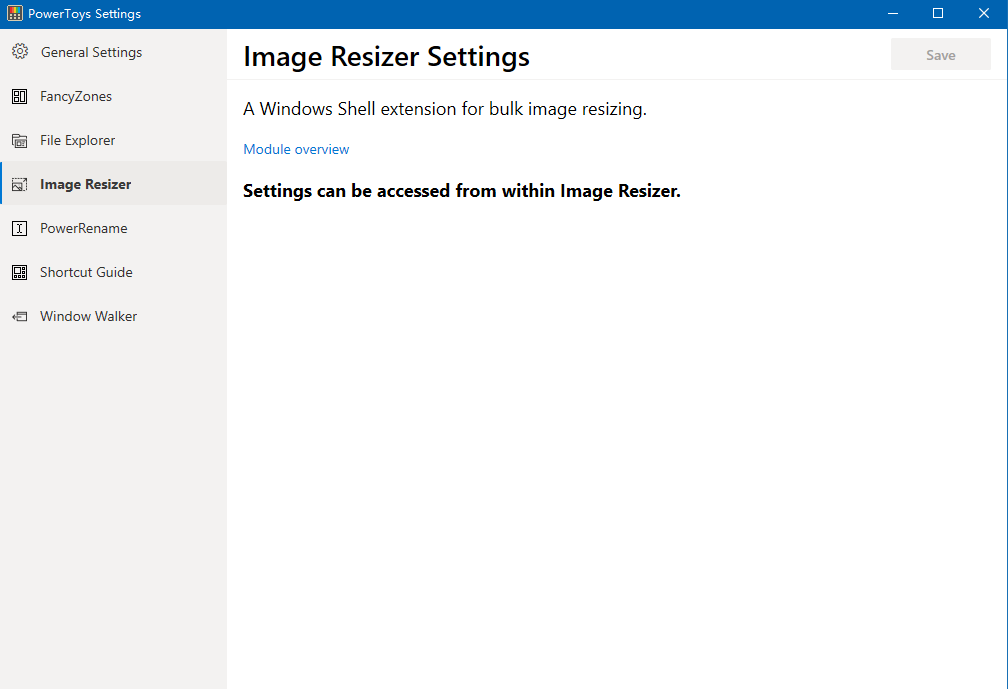Click the Image Resizer Settings heading
1008x689 pixels.
pyautogui.click(x=386, y=57)
